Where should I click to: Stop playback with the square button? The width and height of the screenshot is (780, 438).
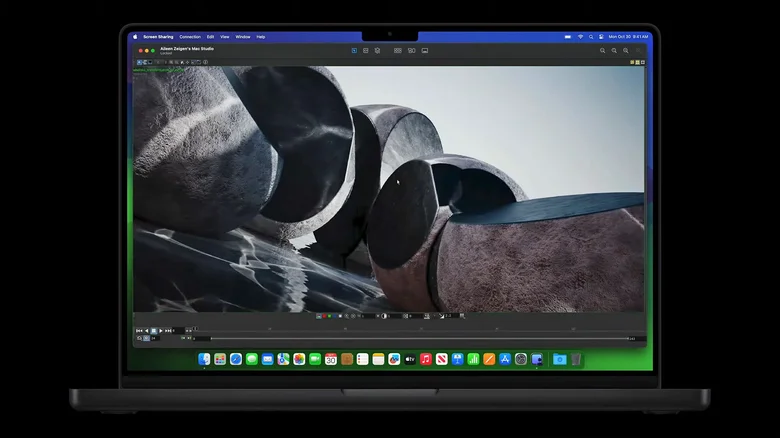pos(154,330)
